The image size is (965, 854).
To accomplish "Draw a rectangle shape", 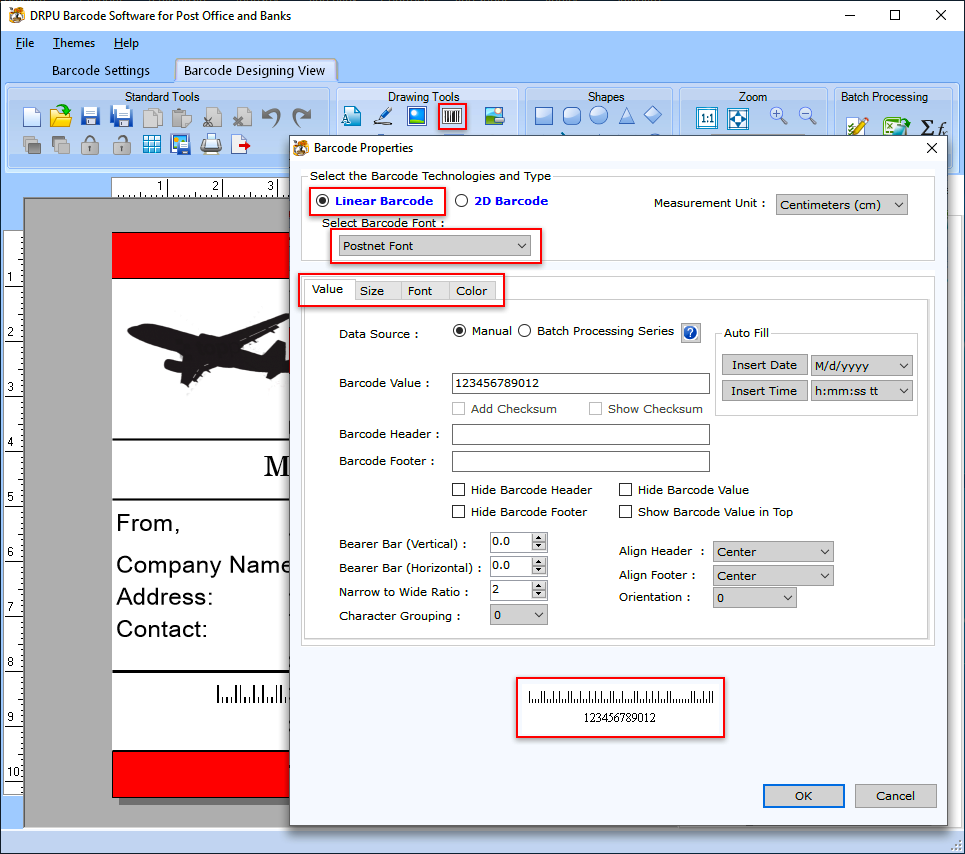I will click(543, 116).
